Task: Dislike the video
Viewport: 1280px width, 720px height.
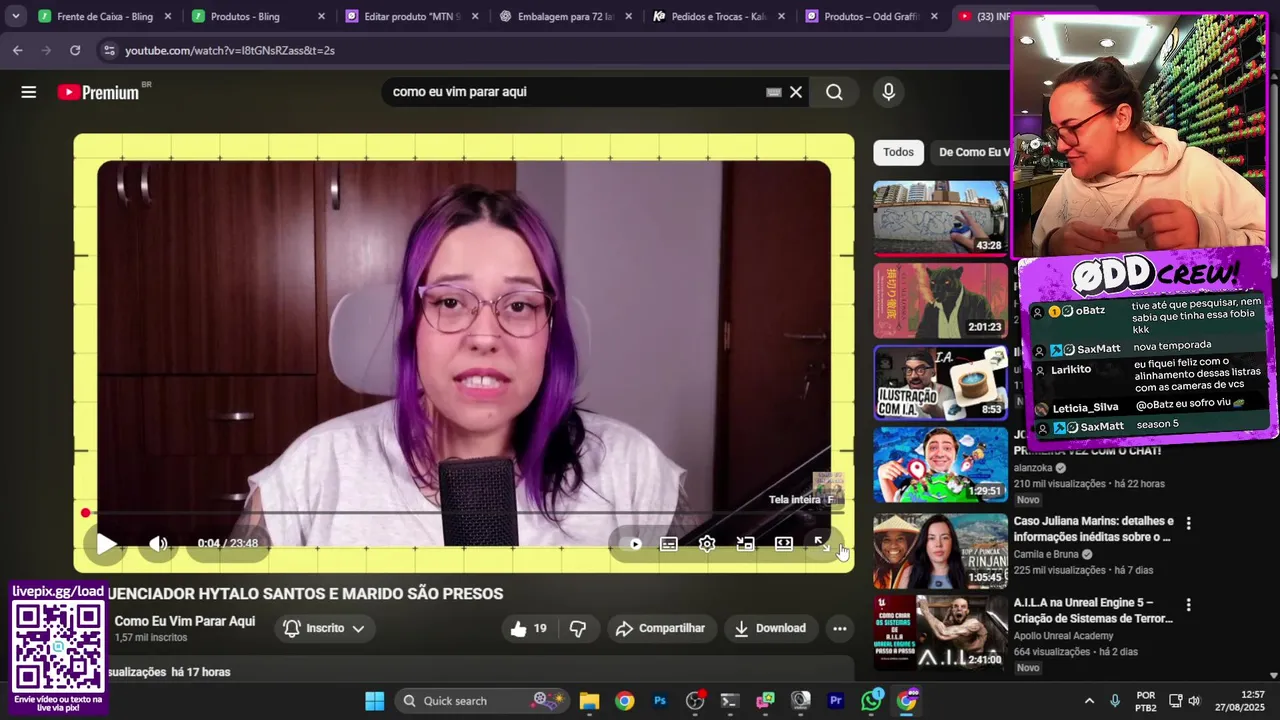Action: 578,628
